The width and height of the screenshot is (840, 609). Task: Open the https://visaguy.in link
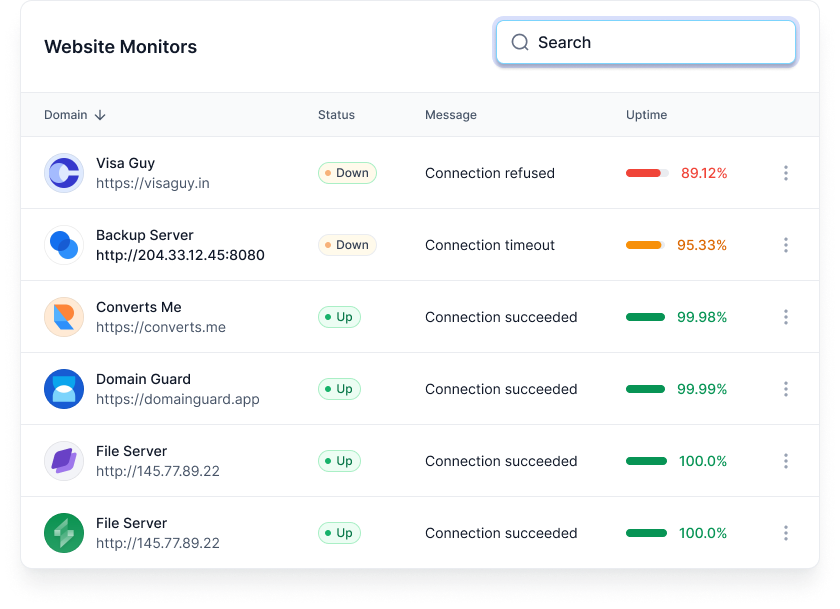coord(153,183)
